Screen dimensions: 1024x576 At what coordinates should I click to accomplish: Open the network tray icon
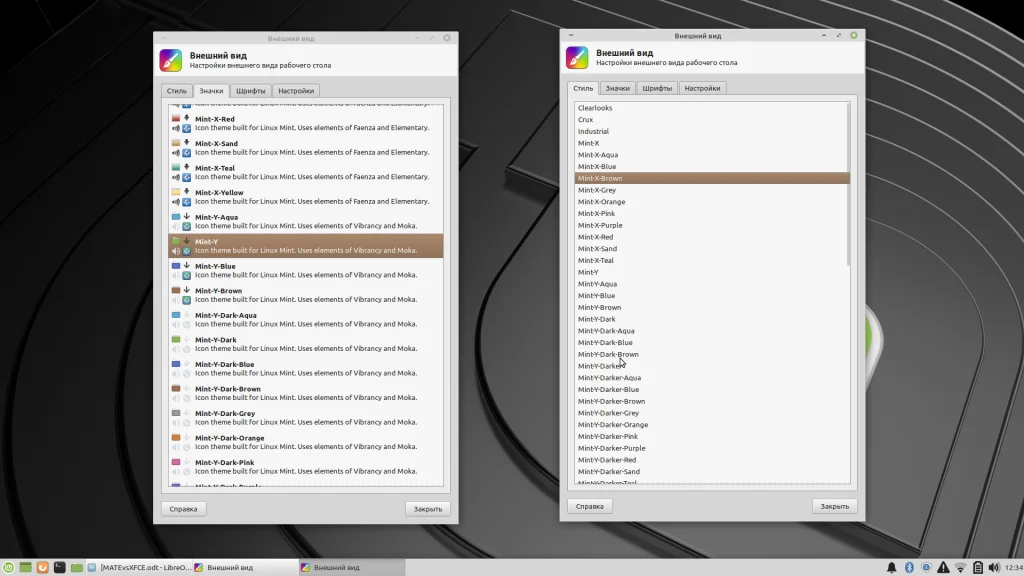pos(960,567)
